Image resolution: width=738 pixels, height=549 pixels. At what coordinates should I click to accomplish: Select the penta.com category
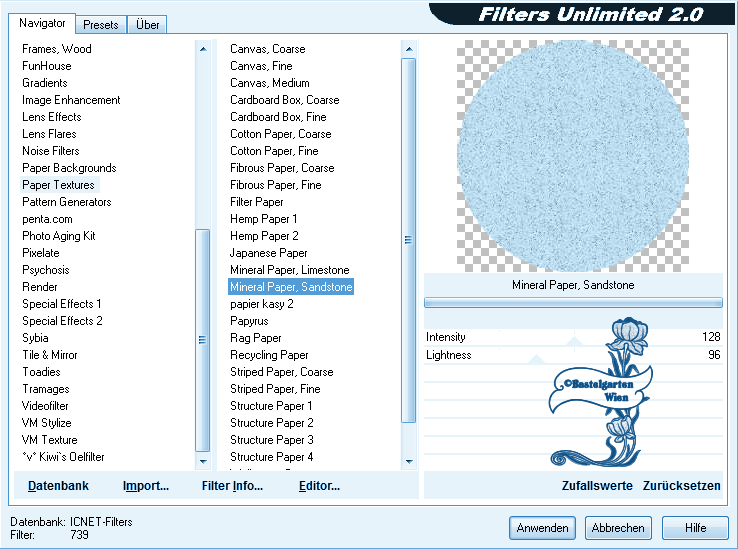pyautogui.click(x=47, y=219)
